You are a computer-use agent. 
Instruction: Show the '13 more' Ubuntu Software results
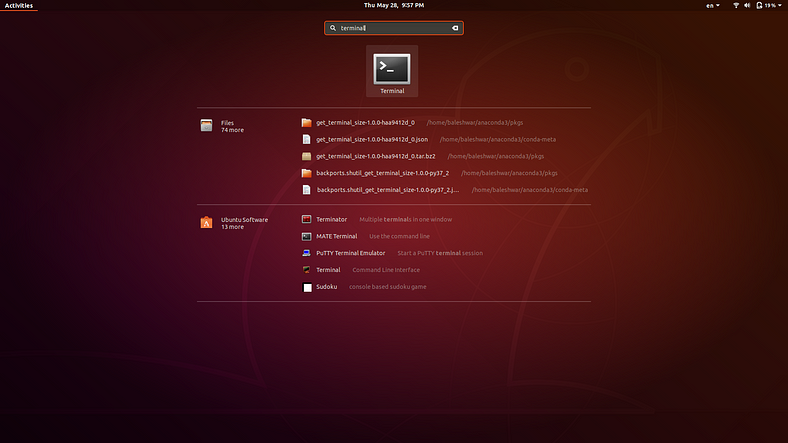pyautogui.click(x=232, y=227)
